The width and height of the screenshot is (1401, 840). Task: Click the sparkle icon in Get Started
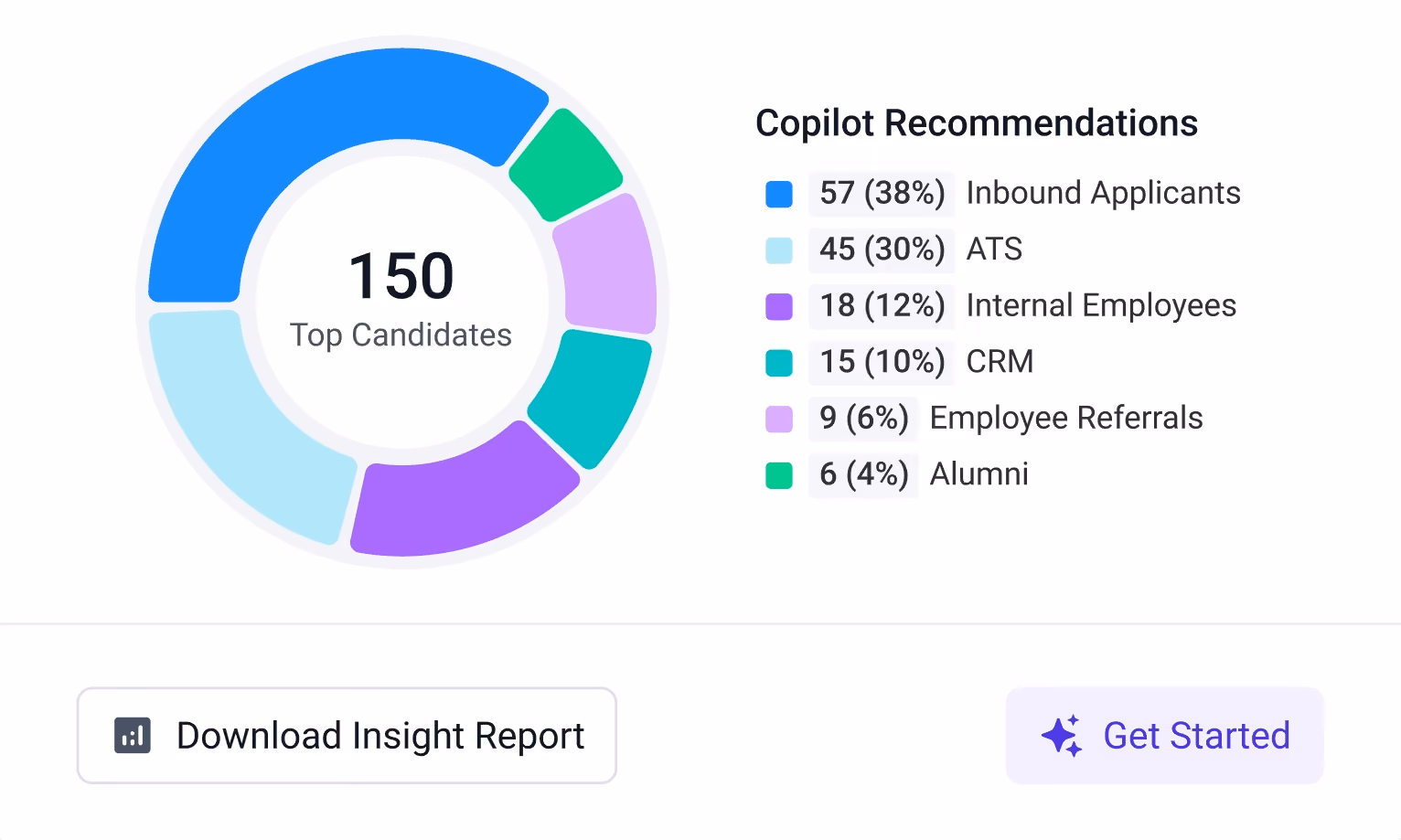1063,736
